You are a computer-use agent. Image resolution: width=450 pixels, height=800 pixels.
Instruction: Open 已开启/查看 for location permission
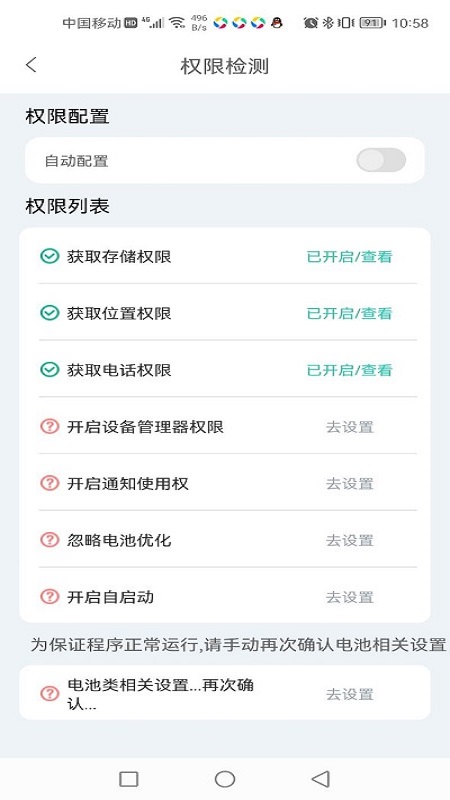(349, 313)
